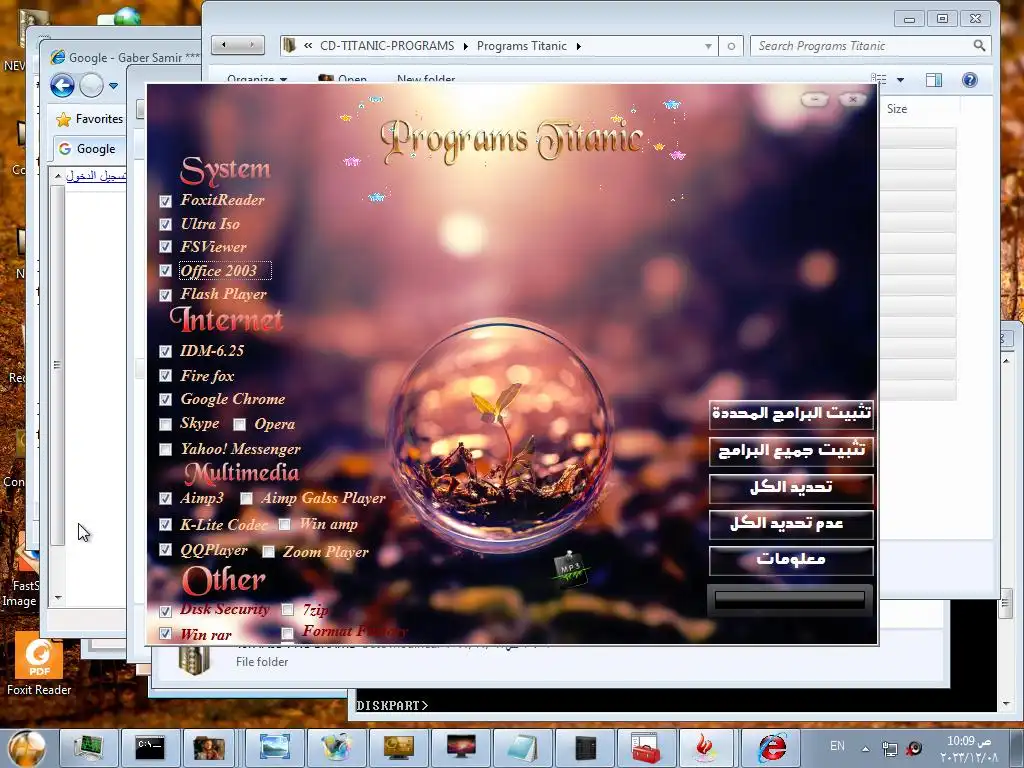Click تثبيت البرامج المحددة install selected button
This screenshot has width=1024, height=768.
coord(791,413)
